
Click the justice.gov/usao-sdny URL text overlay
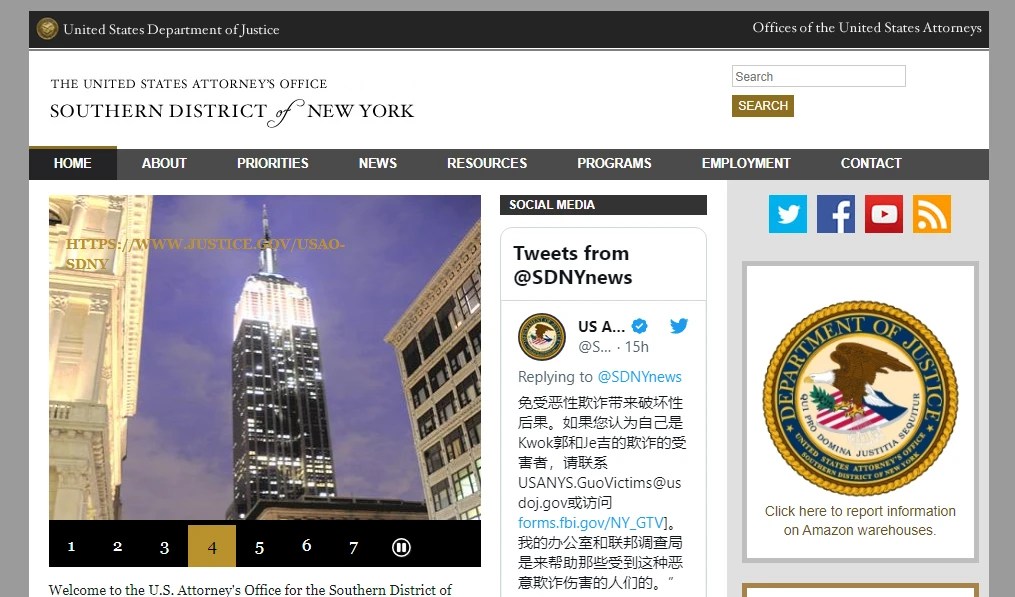205,254
